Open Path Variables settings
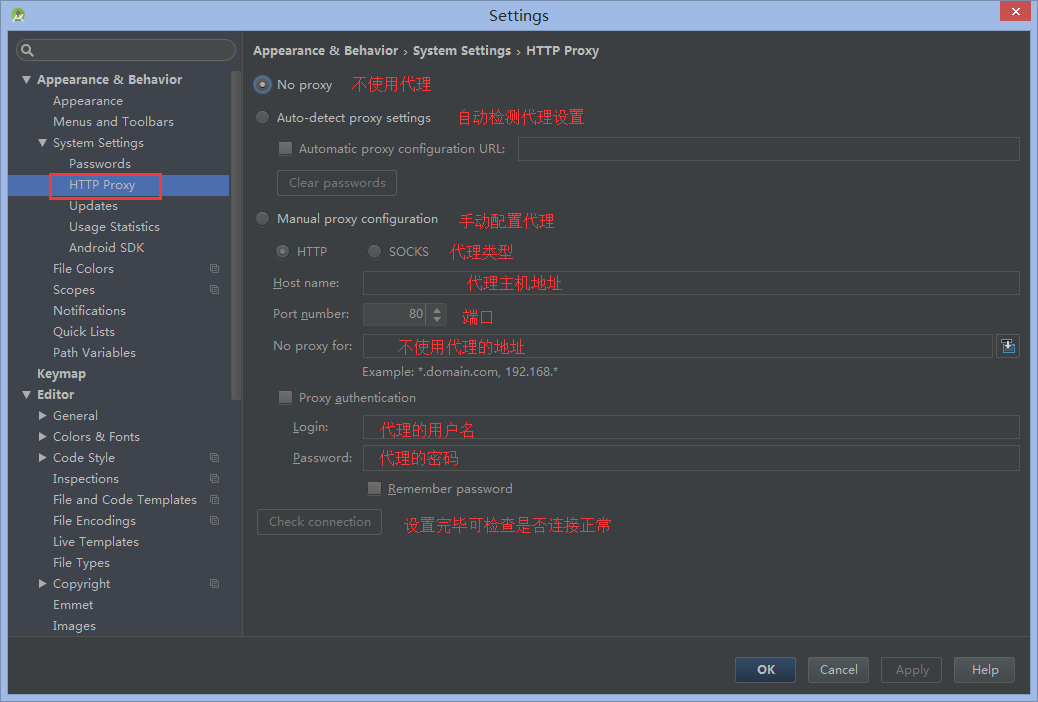1038x702 pixels. tap(95, 352)
